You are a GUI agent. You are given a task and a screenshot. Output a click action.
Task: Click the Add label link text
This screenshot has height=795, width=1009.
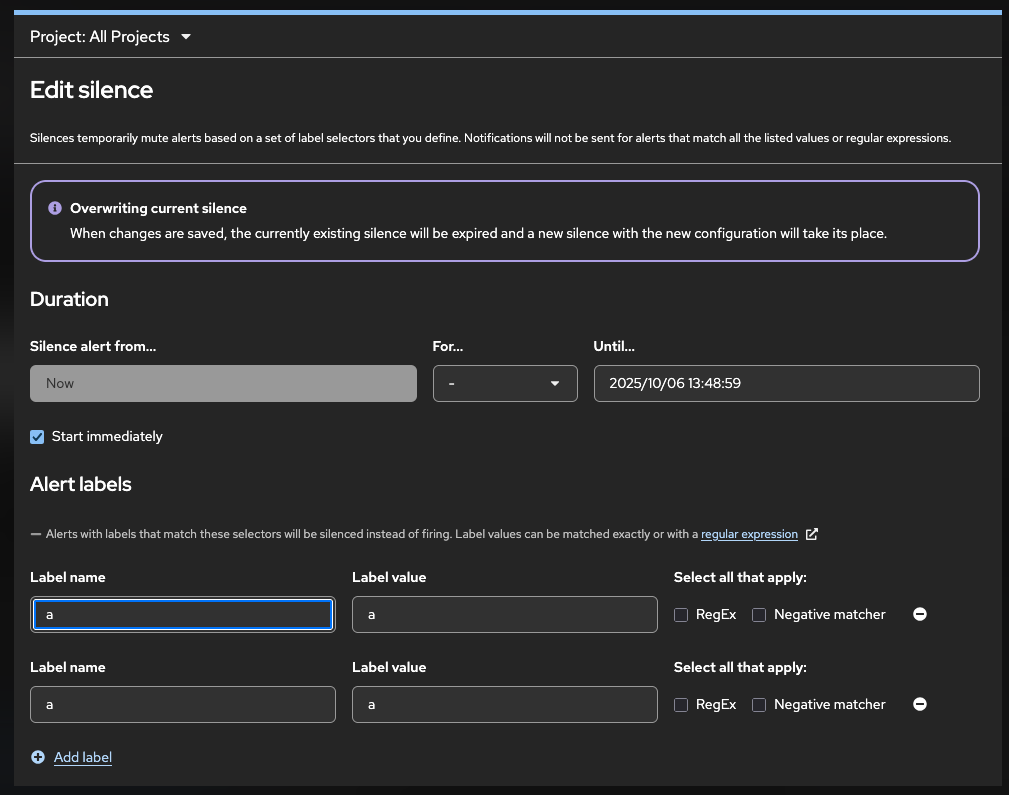click(x=83, y=758)
